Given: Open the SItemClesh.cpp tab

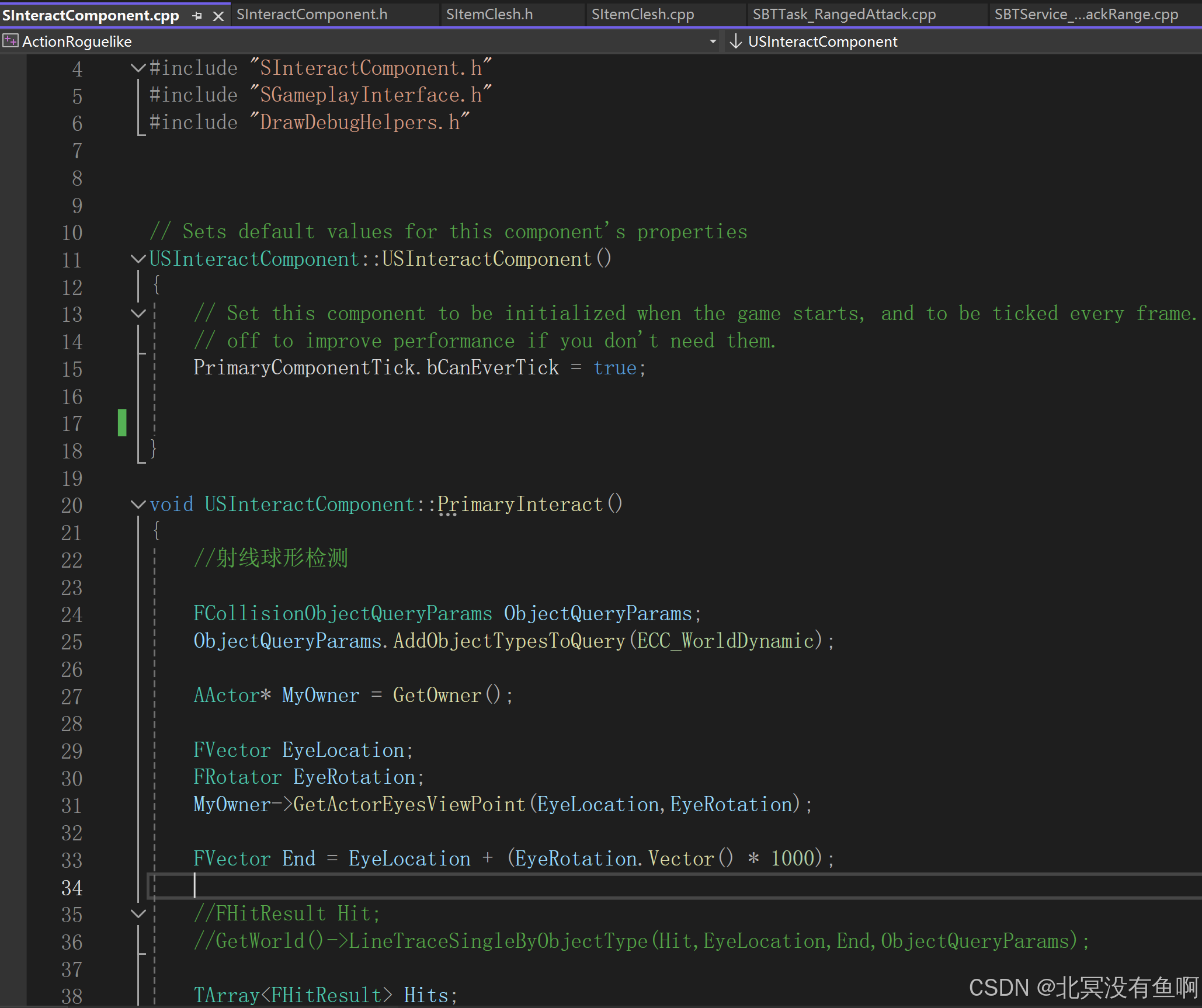Looking at the screenshot, I should coord(642,15).
